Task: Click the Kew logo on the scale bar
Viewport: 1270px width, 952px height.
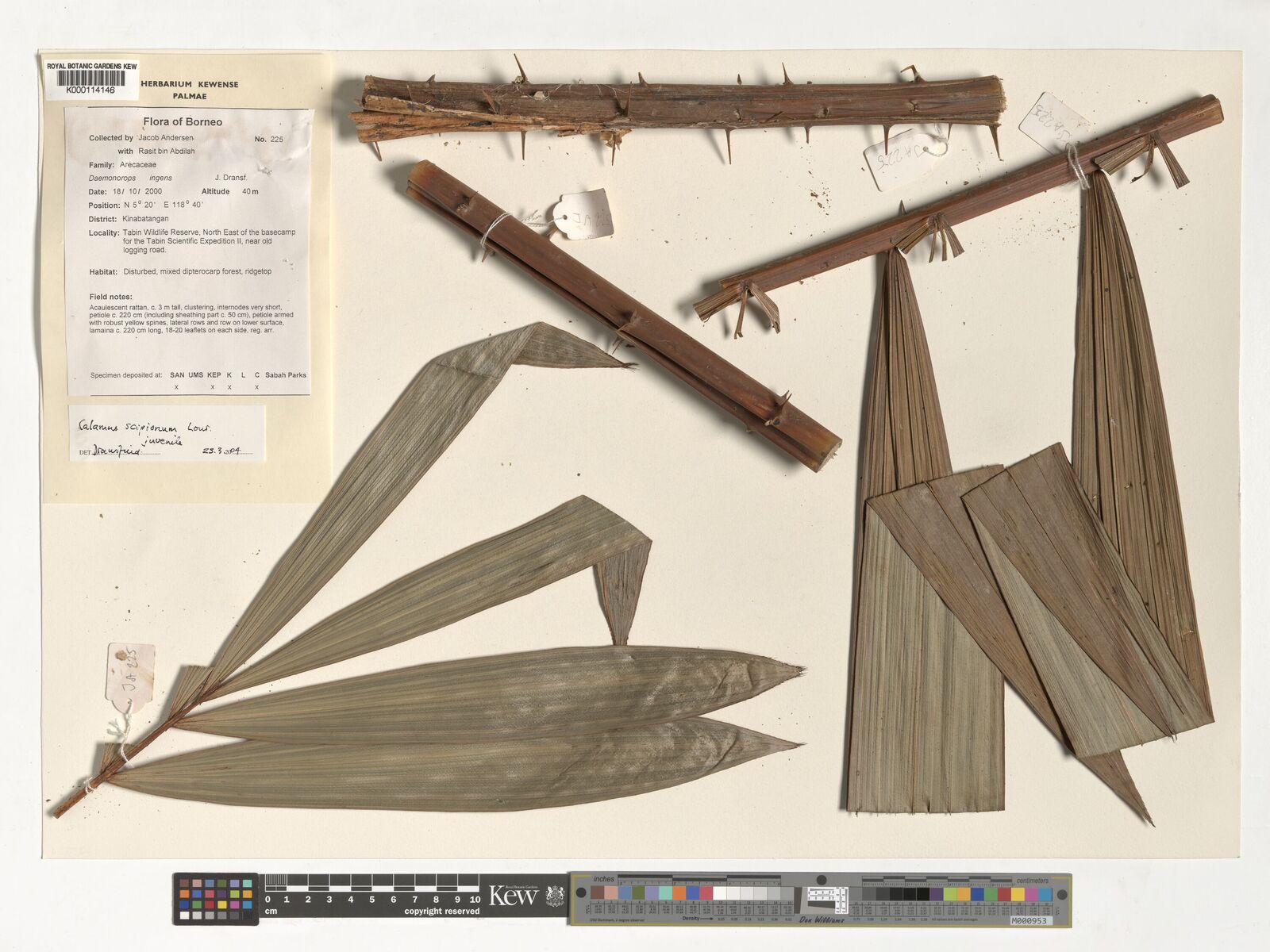Action: coord(513,896)
